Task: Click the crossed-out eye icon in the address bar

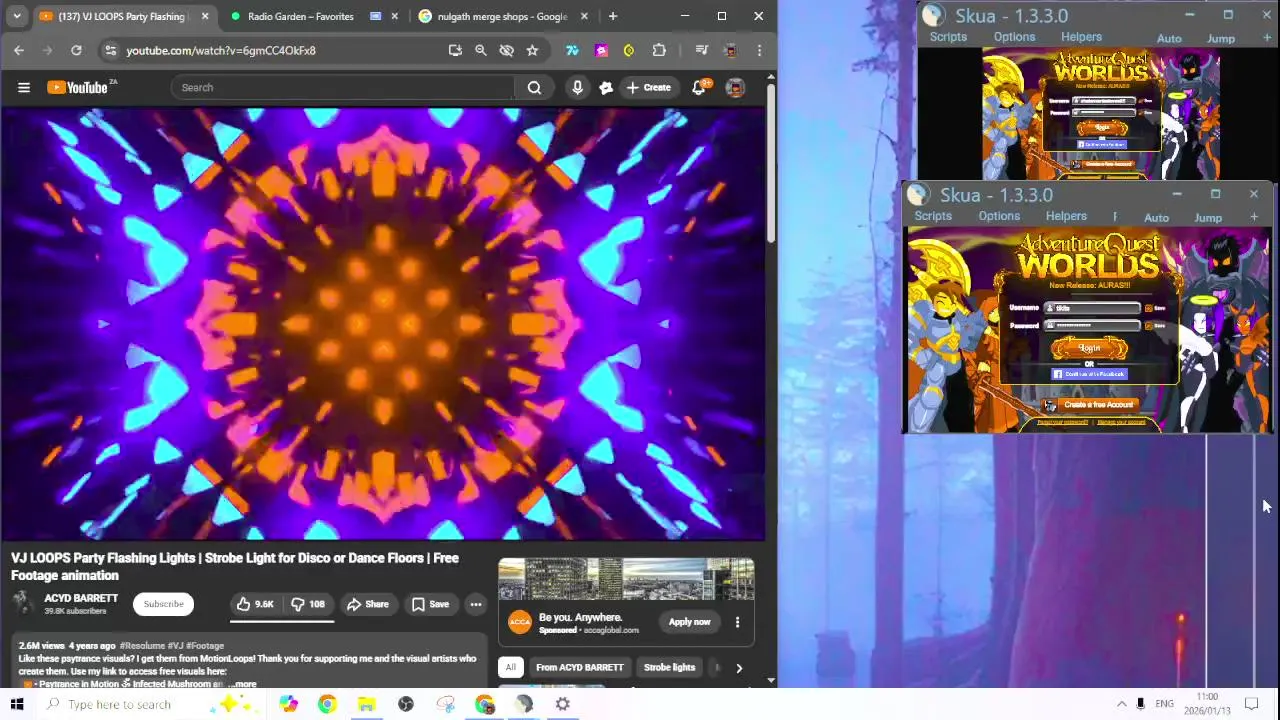Action: click(x=507, y=50)
